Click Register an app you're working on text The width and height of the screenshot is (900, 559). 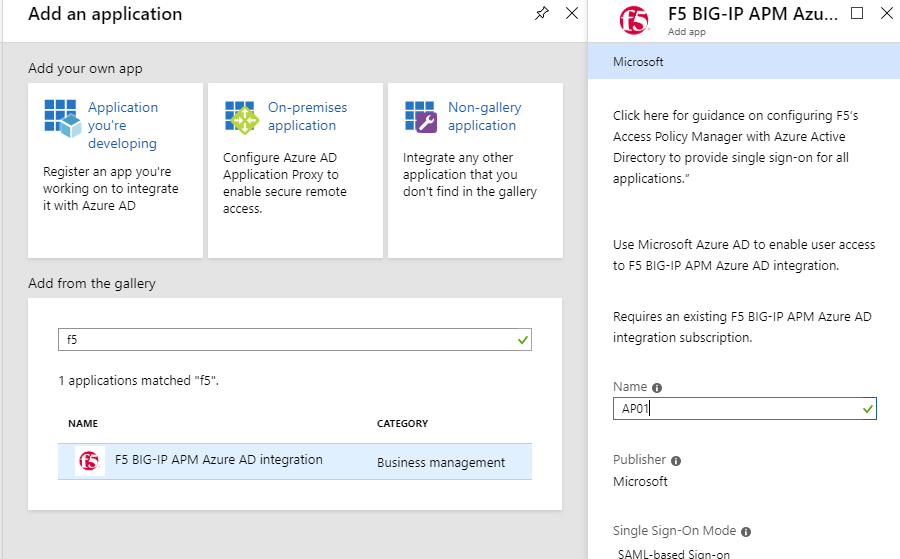pyautogui.click(x=110, y=188)
